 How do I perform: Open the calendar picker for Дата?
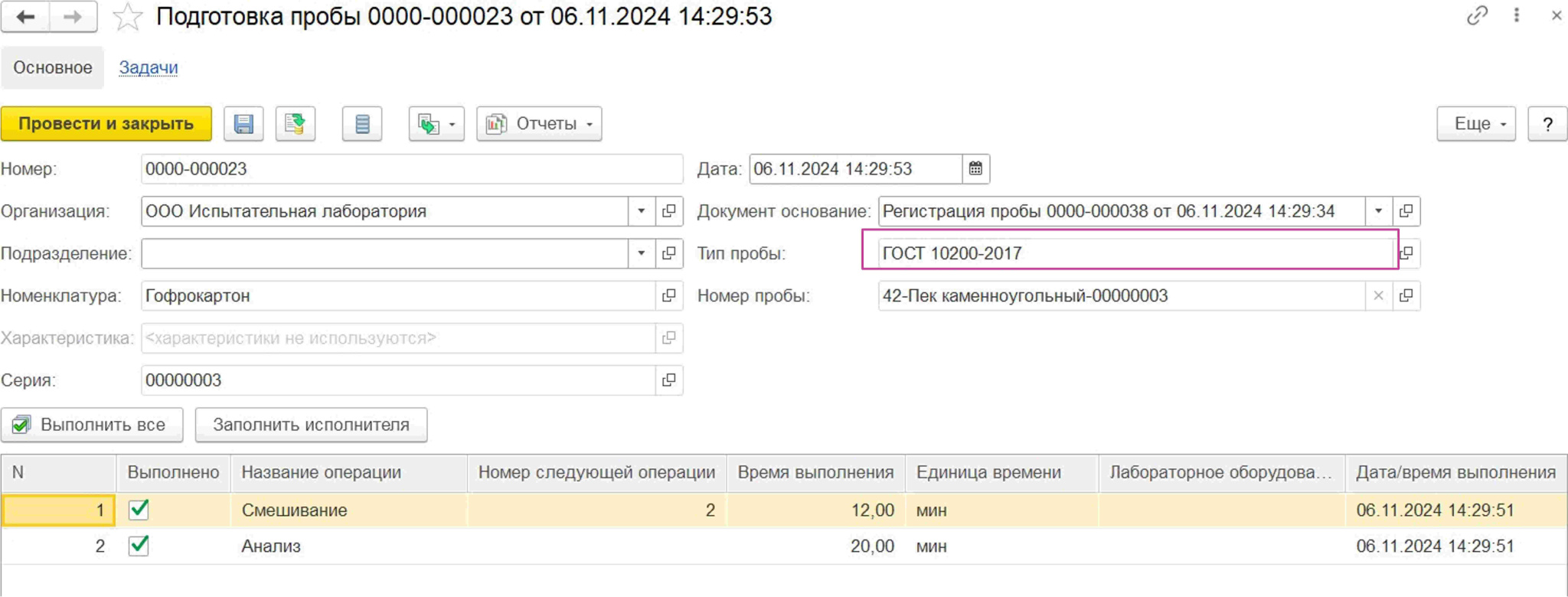[975, 169]
